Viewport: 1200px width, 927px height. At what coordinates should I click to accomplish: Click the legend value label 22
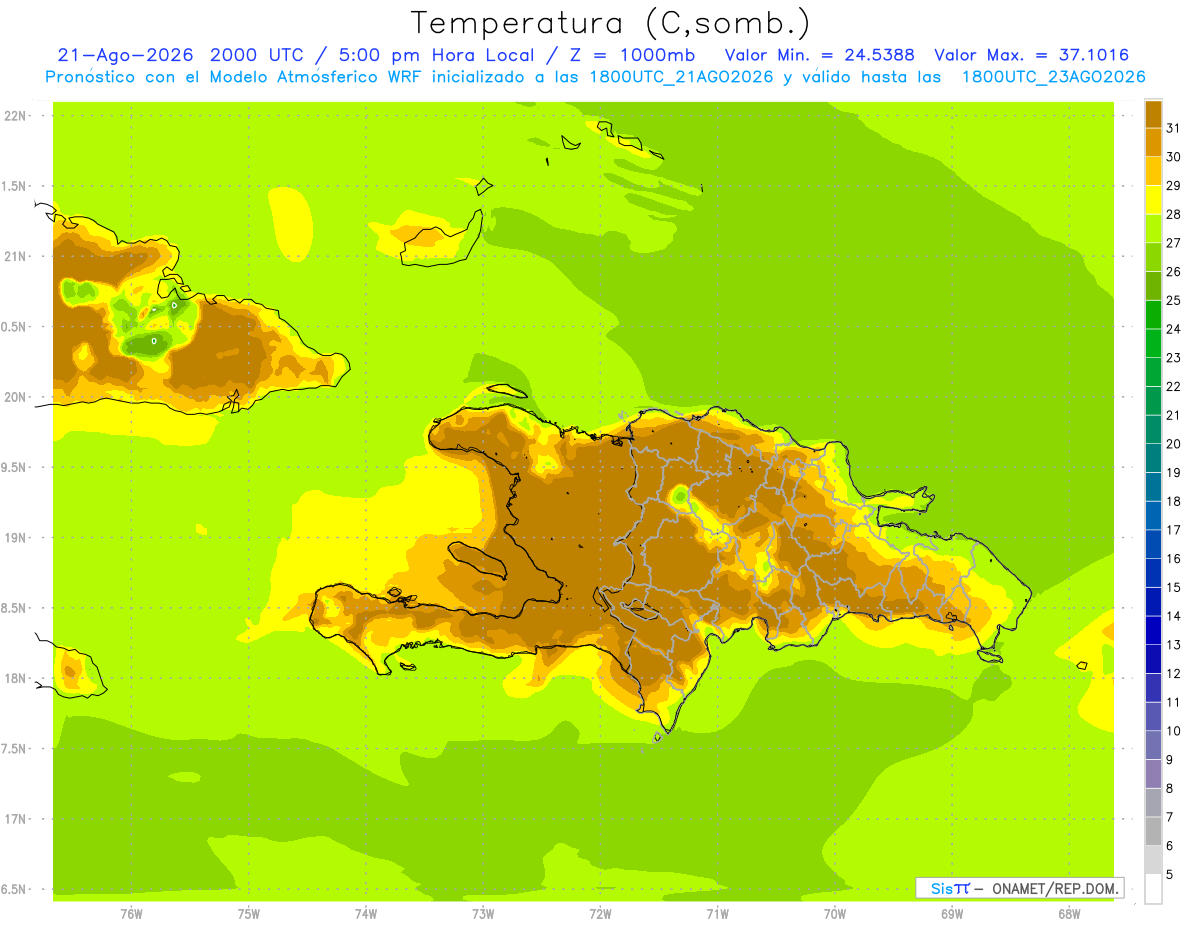pos(1173,386)
